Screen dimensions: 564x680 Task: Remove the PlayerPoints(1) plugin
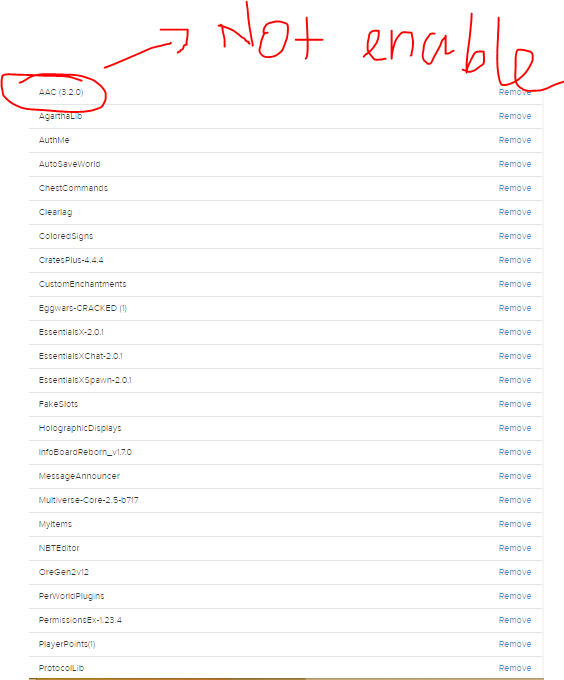point(515,644)
